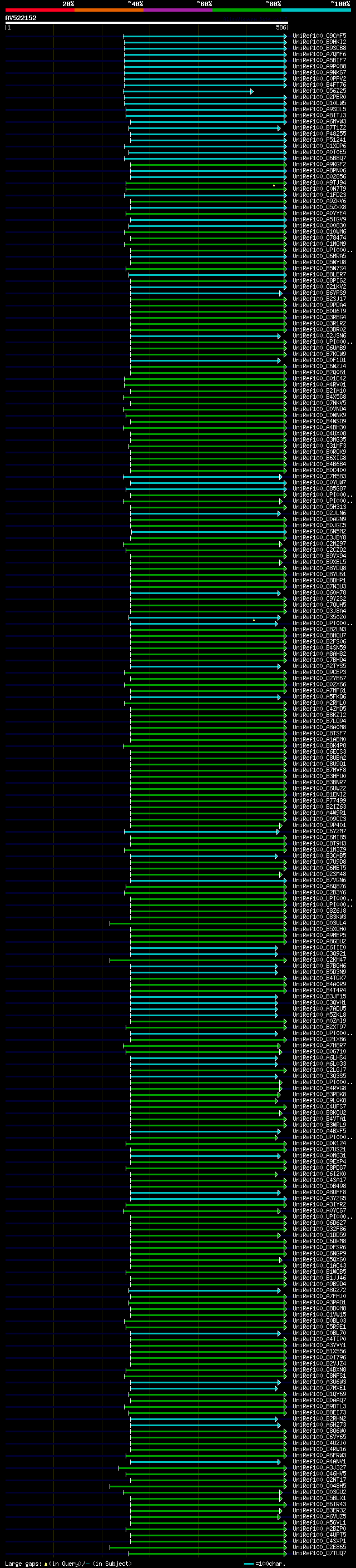Select hit label UniRef100_Q00830

[319, 226]
